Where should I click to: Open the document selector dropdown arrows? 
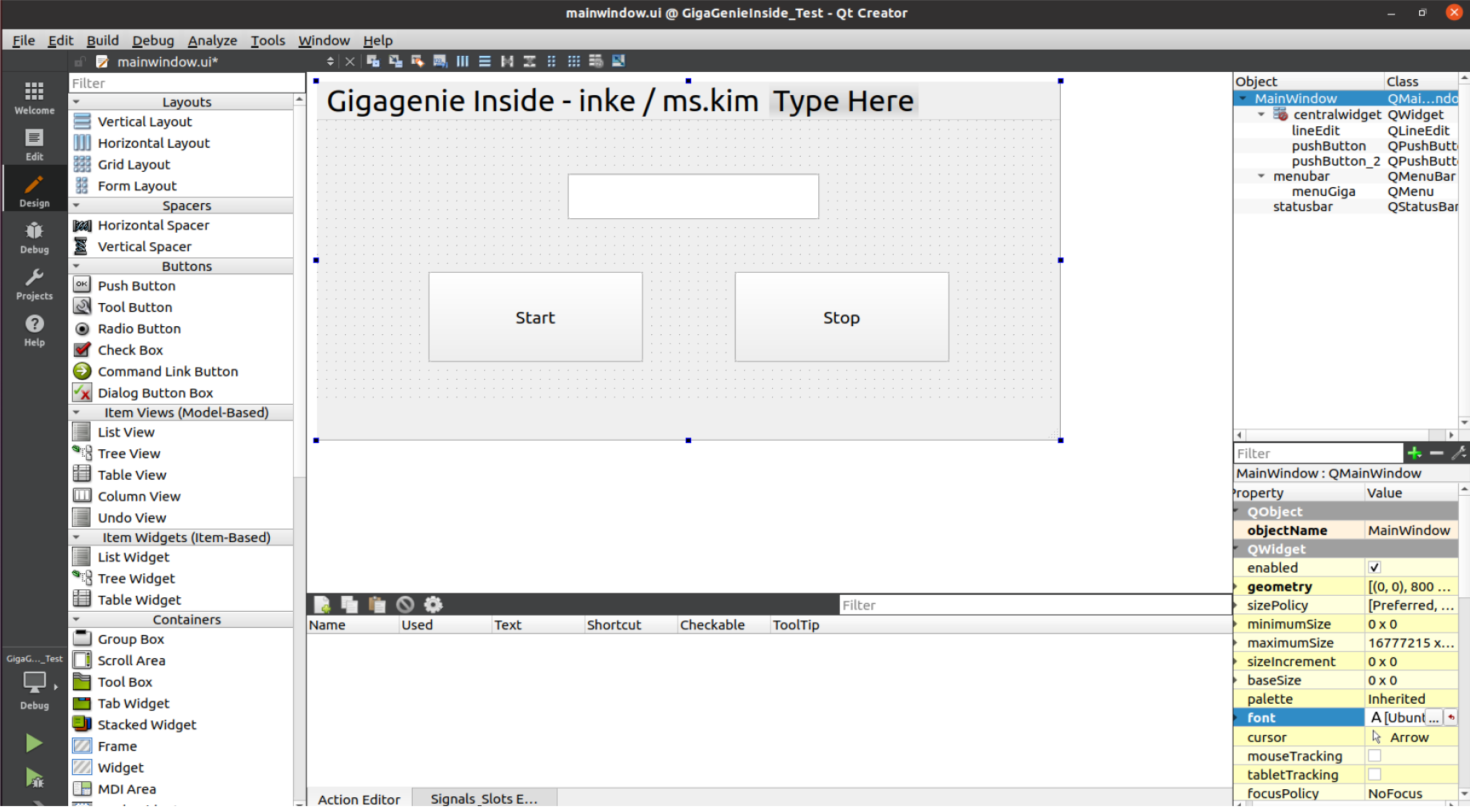pyautogui.click(x=331, y=61)
